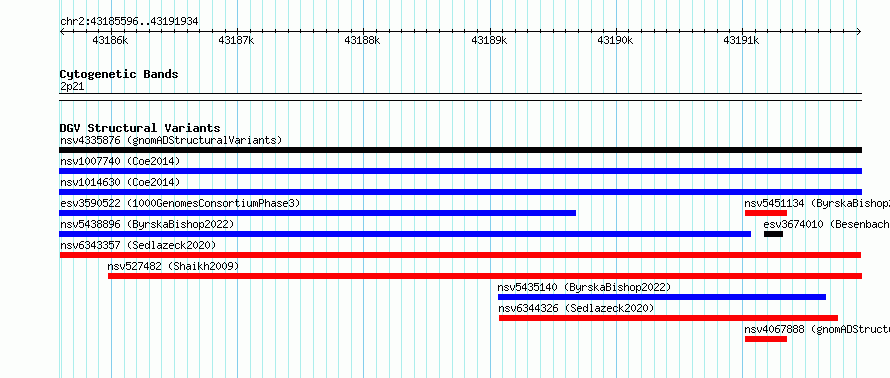Select the nsv1007740 (Coe2014) label
890x378 pixels.
point(120,161)
